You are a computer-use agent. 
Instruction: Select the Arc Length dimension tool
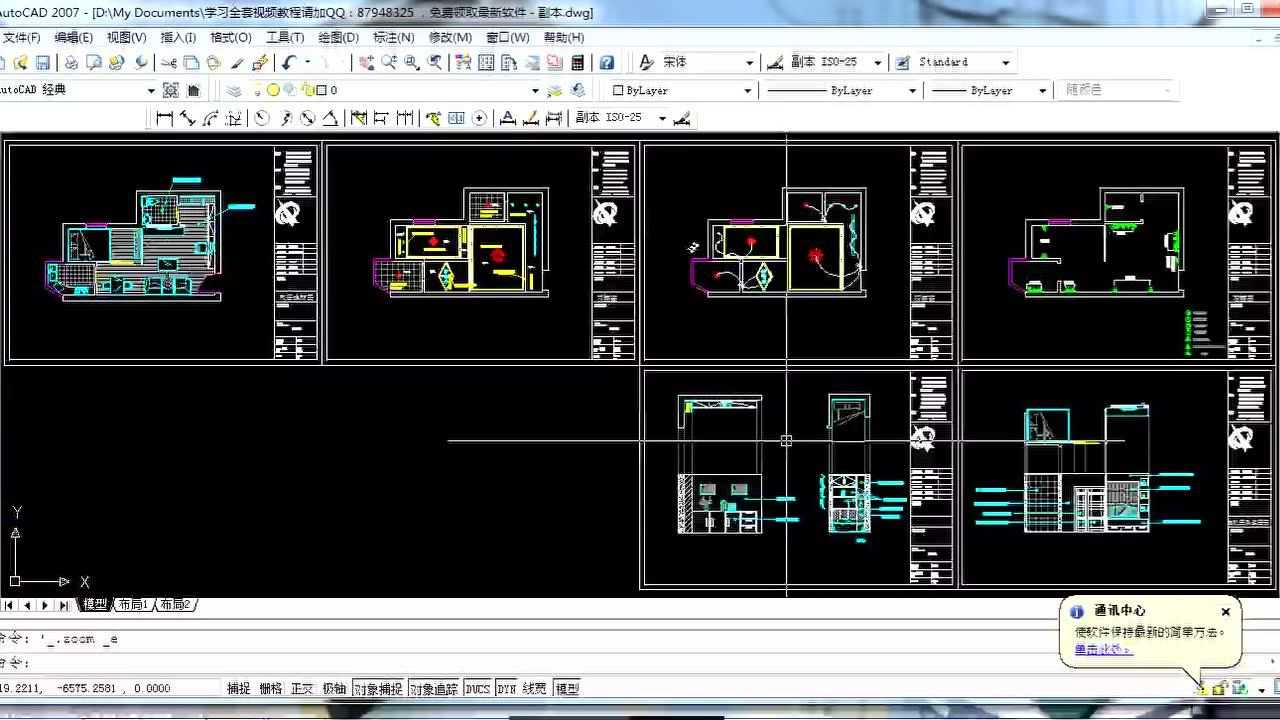pyautogui.click(x=210, y=118)
